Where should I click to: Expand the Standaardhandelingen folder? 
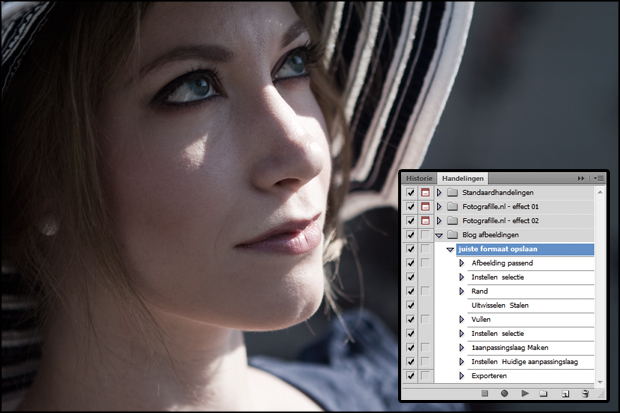[439, 192]
